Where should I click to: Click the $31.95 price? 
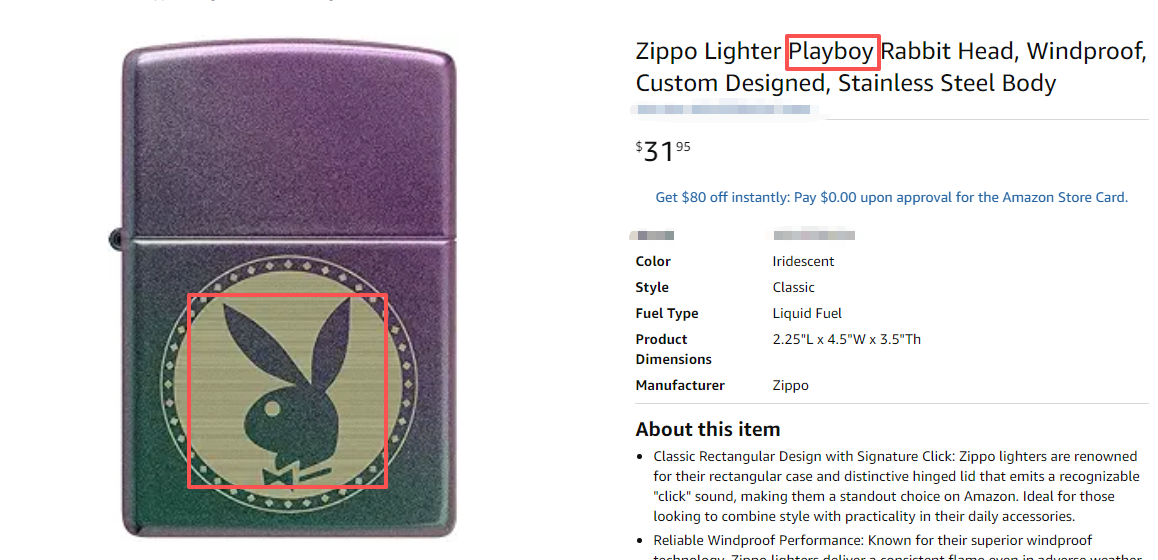(x=663, y=151)
